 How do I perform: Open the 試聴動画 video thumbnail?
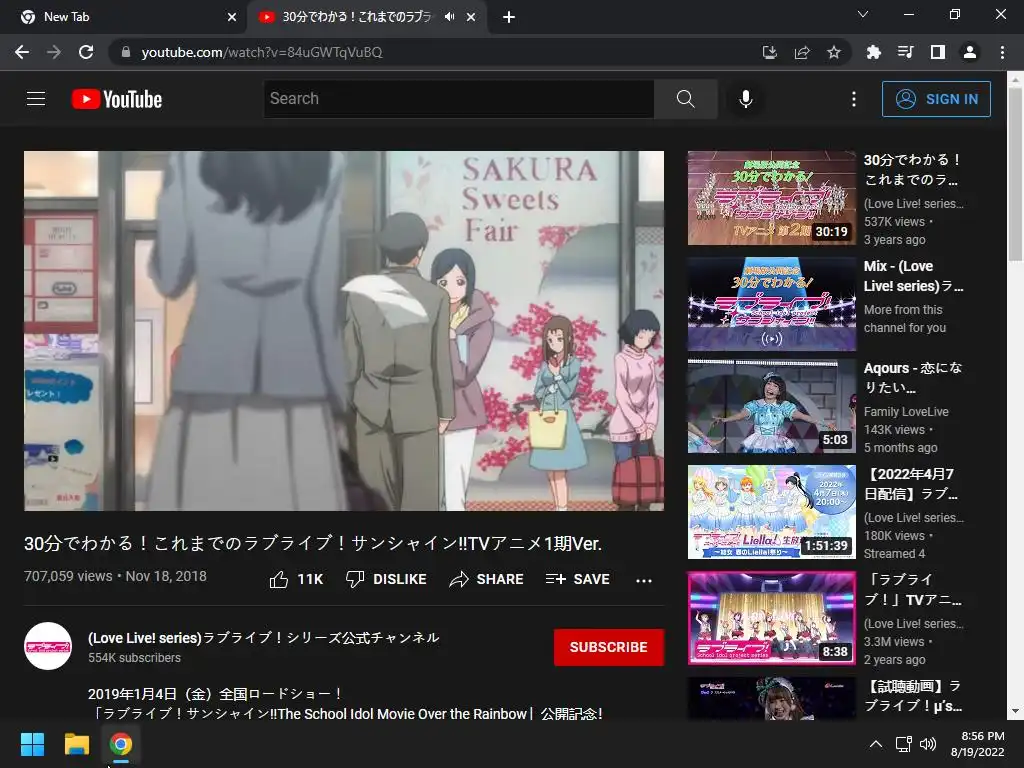771,698
